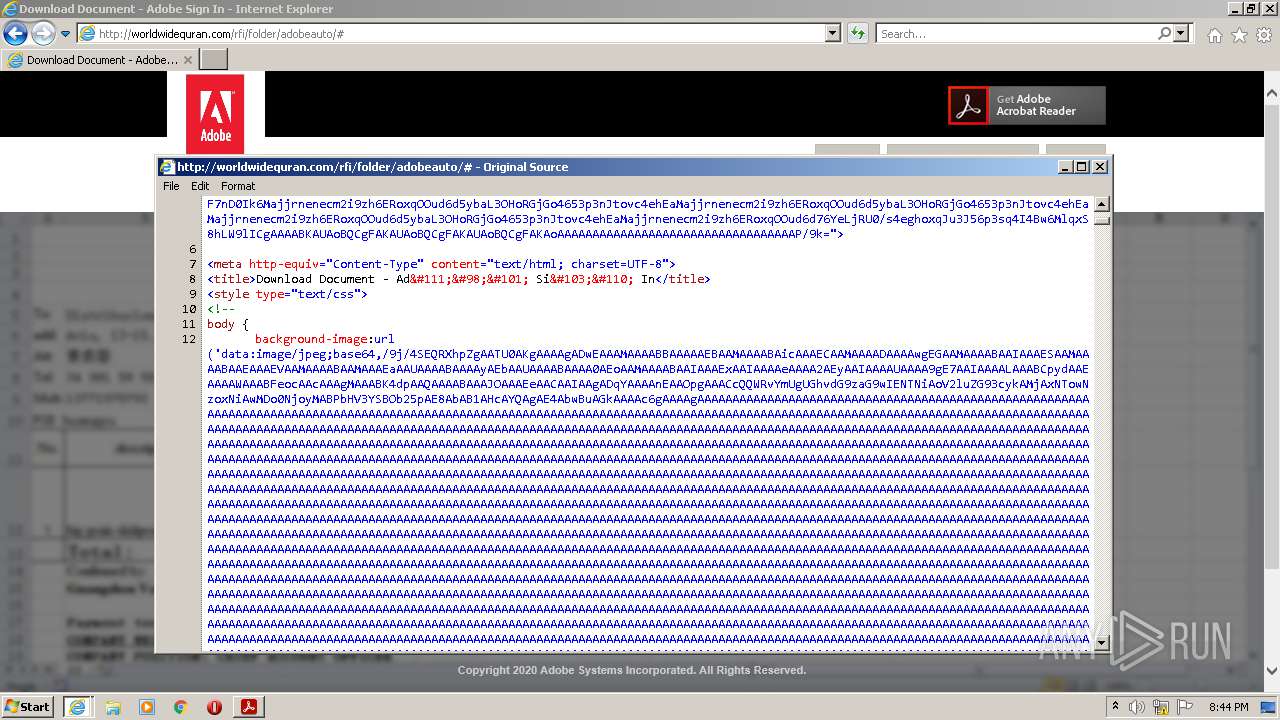Click the worldwidequran.com address bar
This screenshot has width=1280, height=720.
tap(452, 33)
